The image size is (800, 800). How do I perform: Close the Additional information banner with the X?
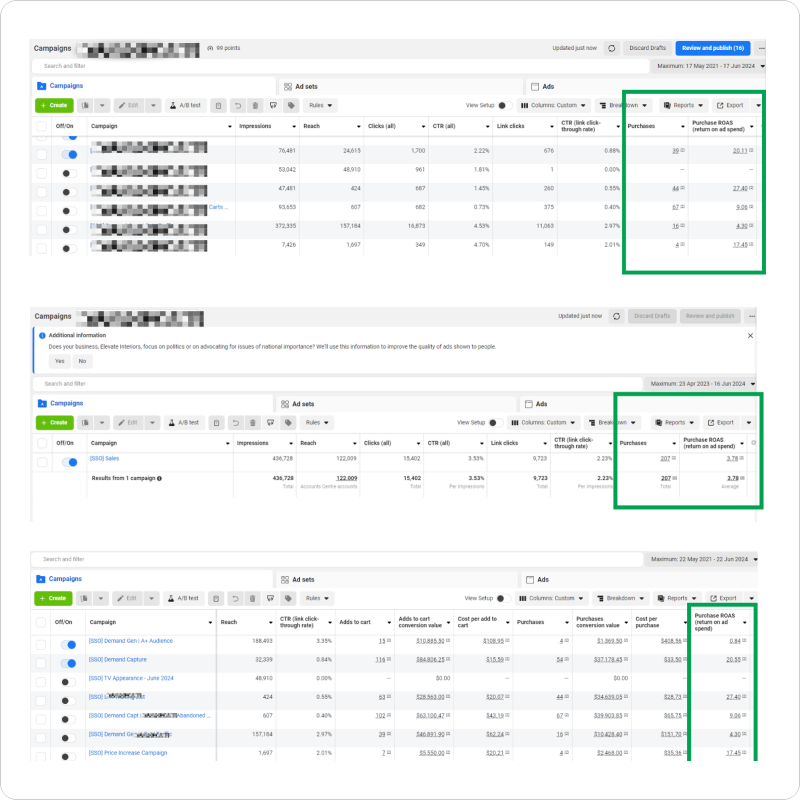(751, 335)
